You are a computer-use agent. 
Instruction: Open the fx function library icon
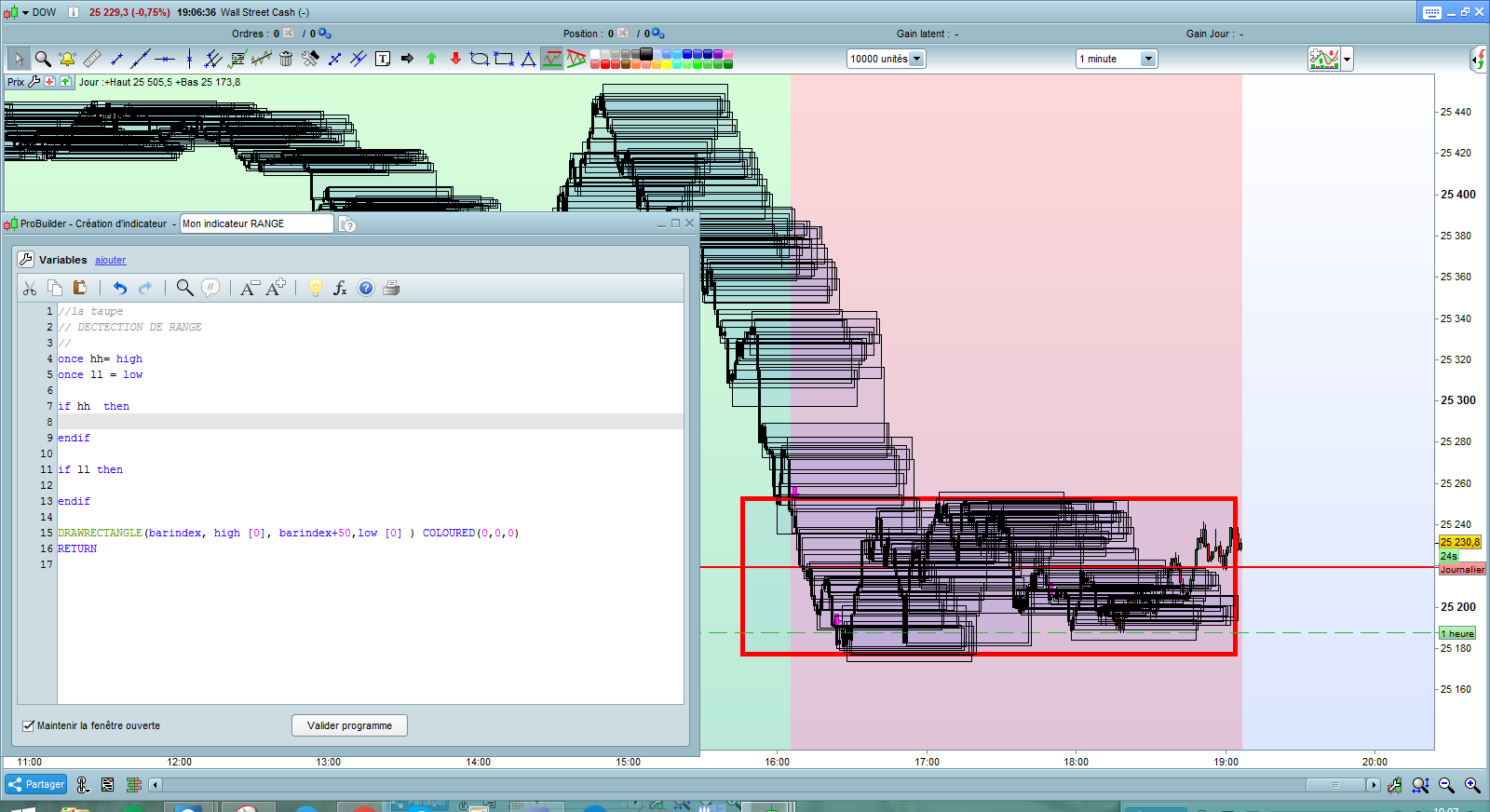tap(340, 288)
